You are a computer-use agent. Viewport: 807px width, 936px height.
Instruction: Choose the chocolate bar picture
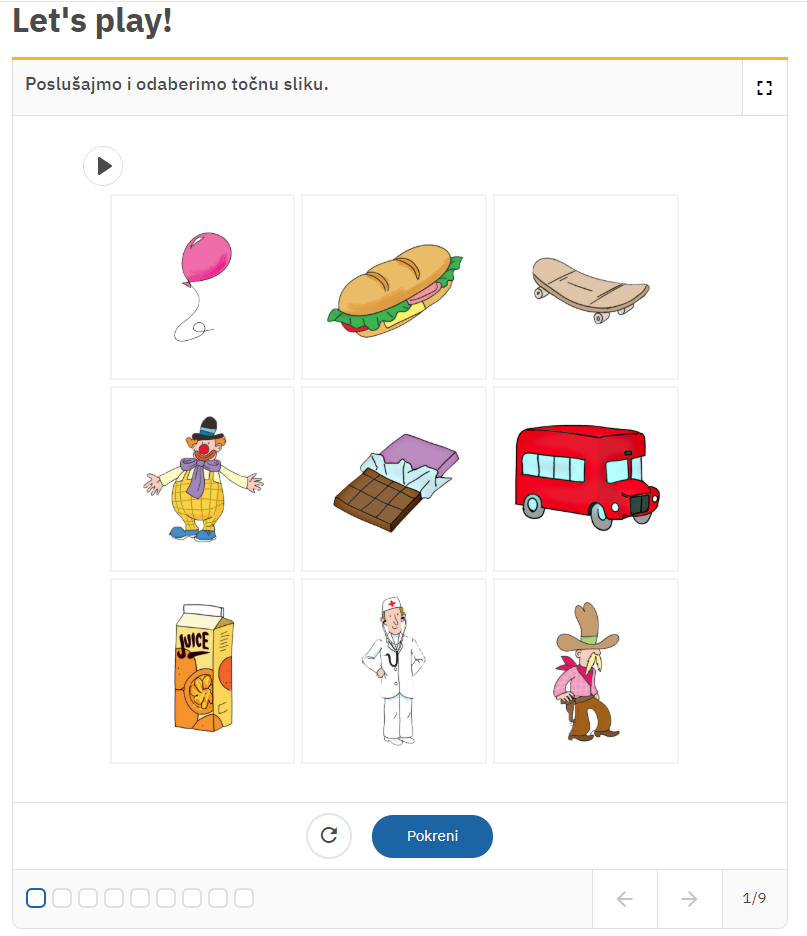coord(394,479)
